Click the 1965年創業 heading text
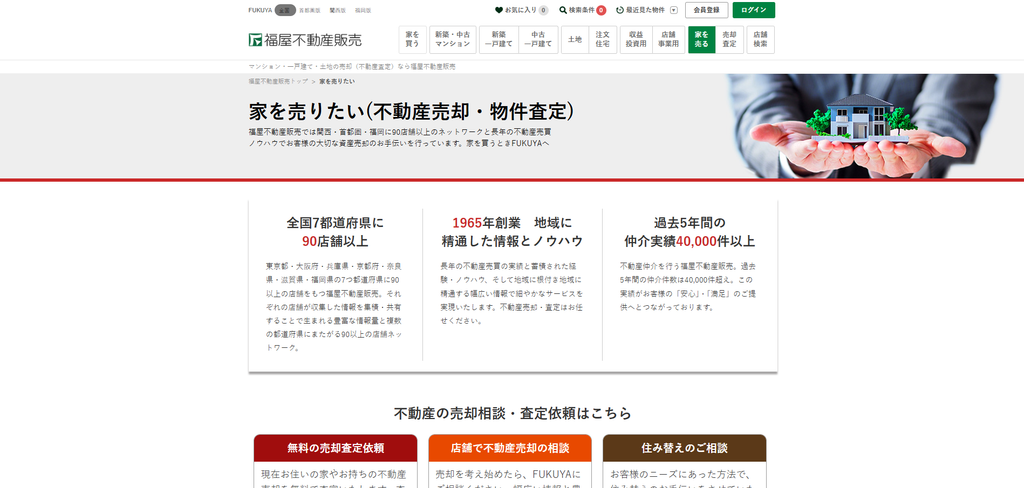 tap(486, 222)
